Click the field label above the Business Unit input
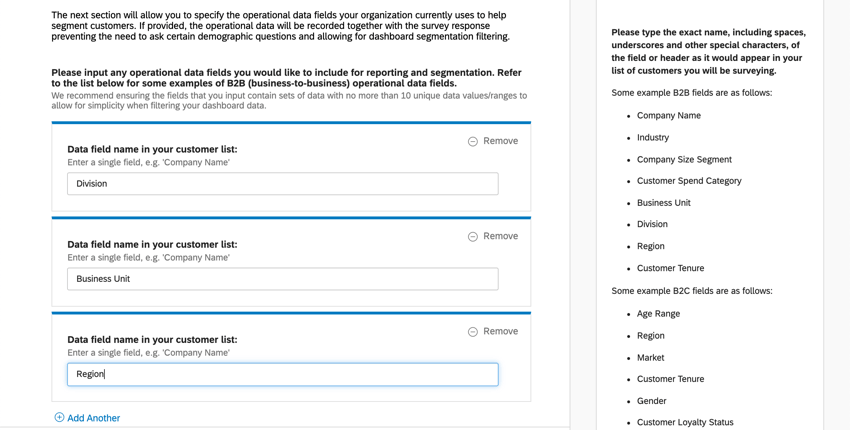 [152, 244]
